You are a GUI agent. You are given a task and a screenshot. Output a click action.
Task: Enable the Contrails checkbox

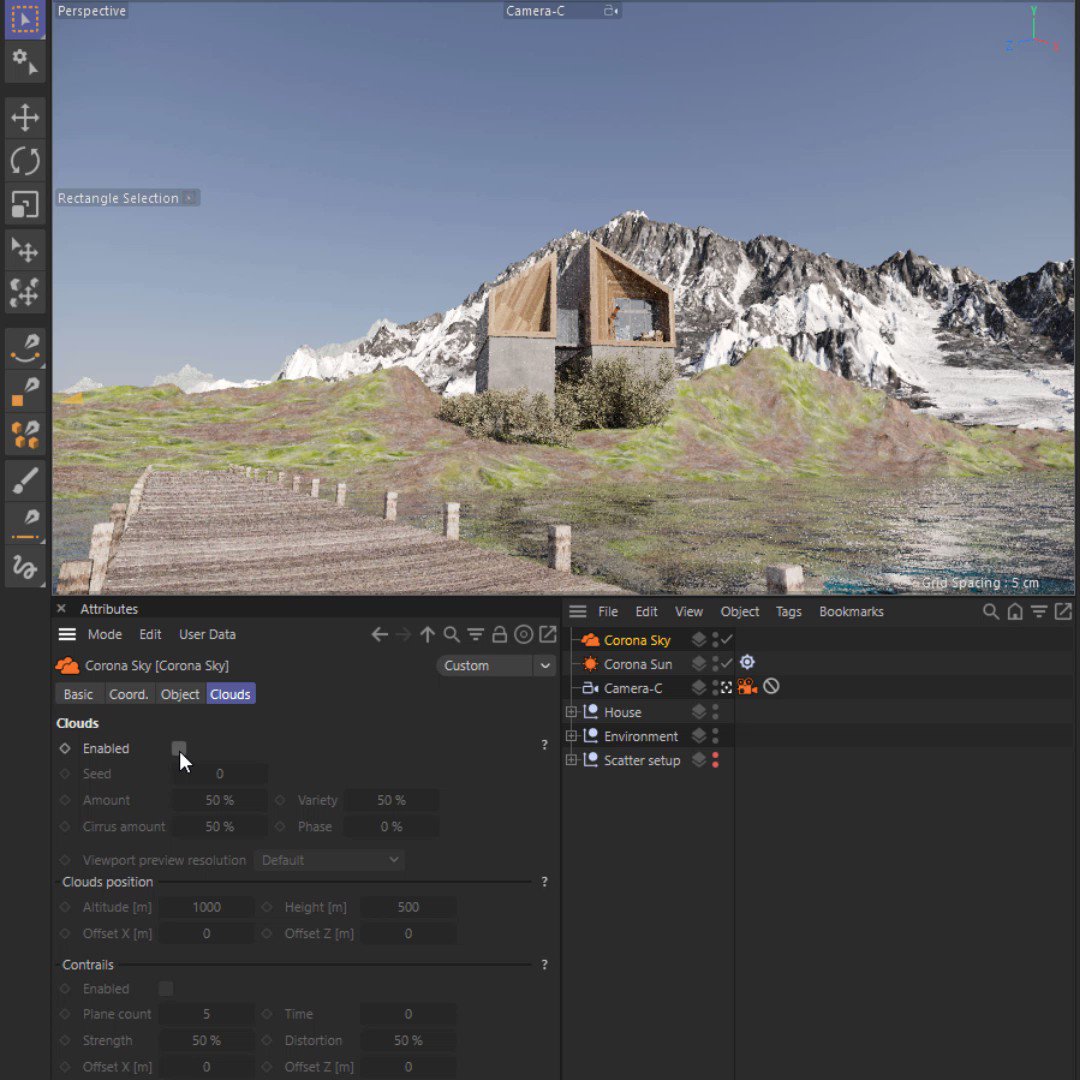tap(166, 988)
